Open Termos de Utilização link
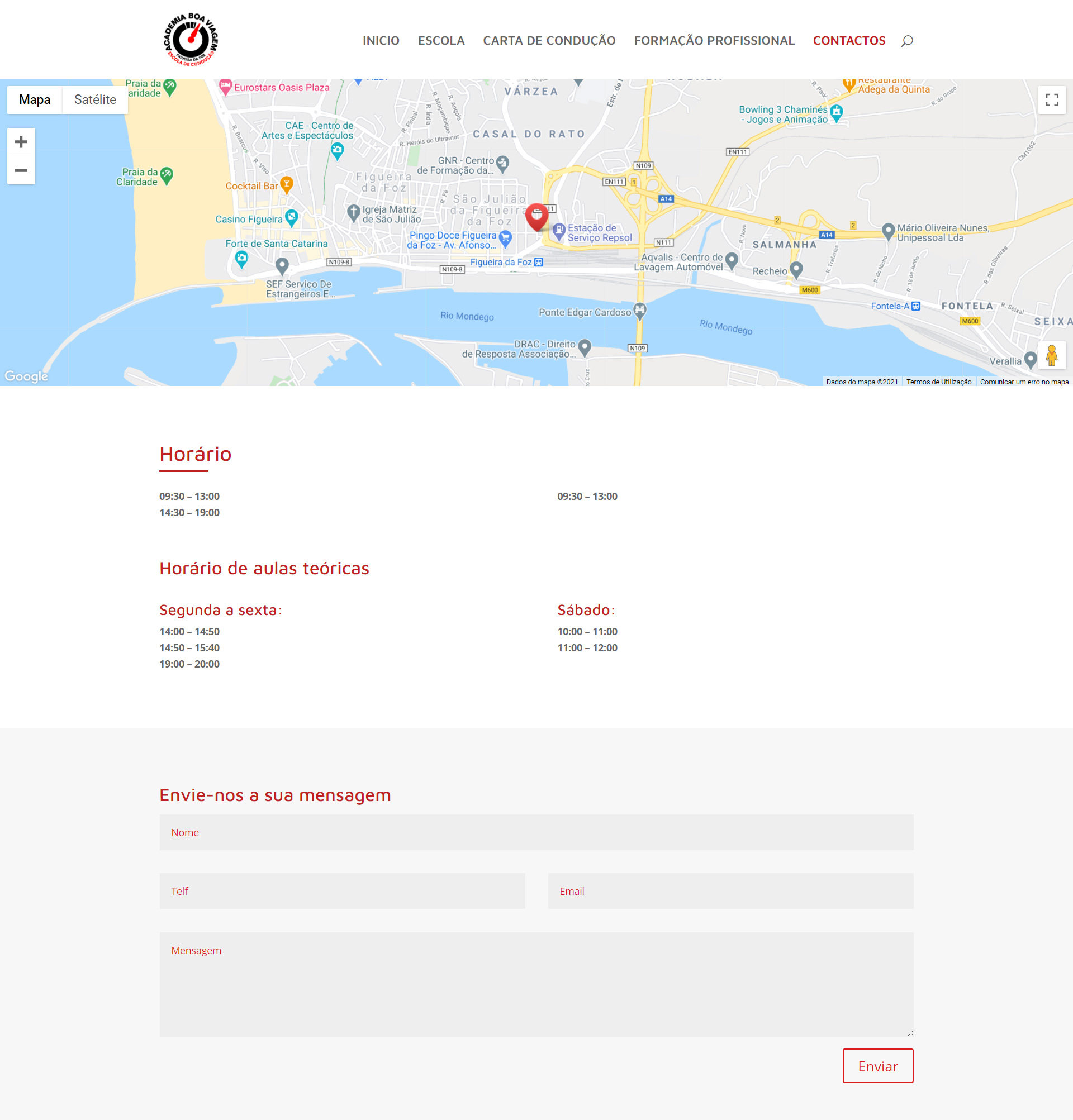 (939, 382)
